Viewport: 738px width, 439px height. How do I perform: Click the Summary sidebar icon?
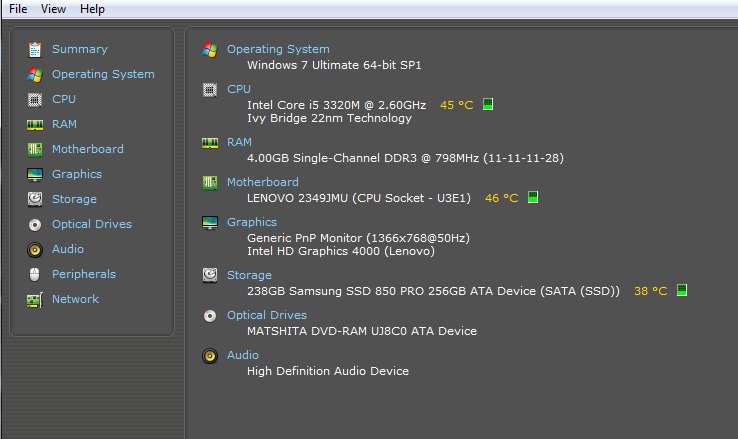[35, 49]
